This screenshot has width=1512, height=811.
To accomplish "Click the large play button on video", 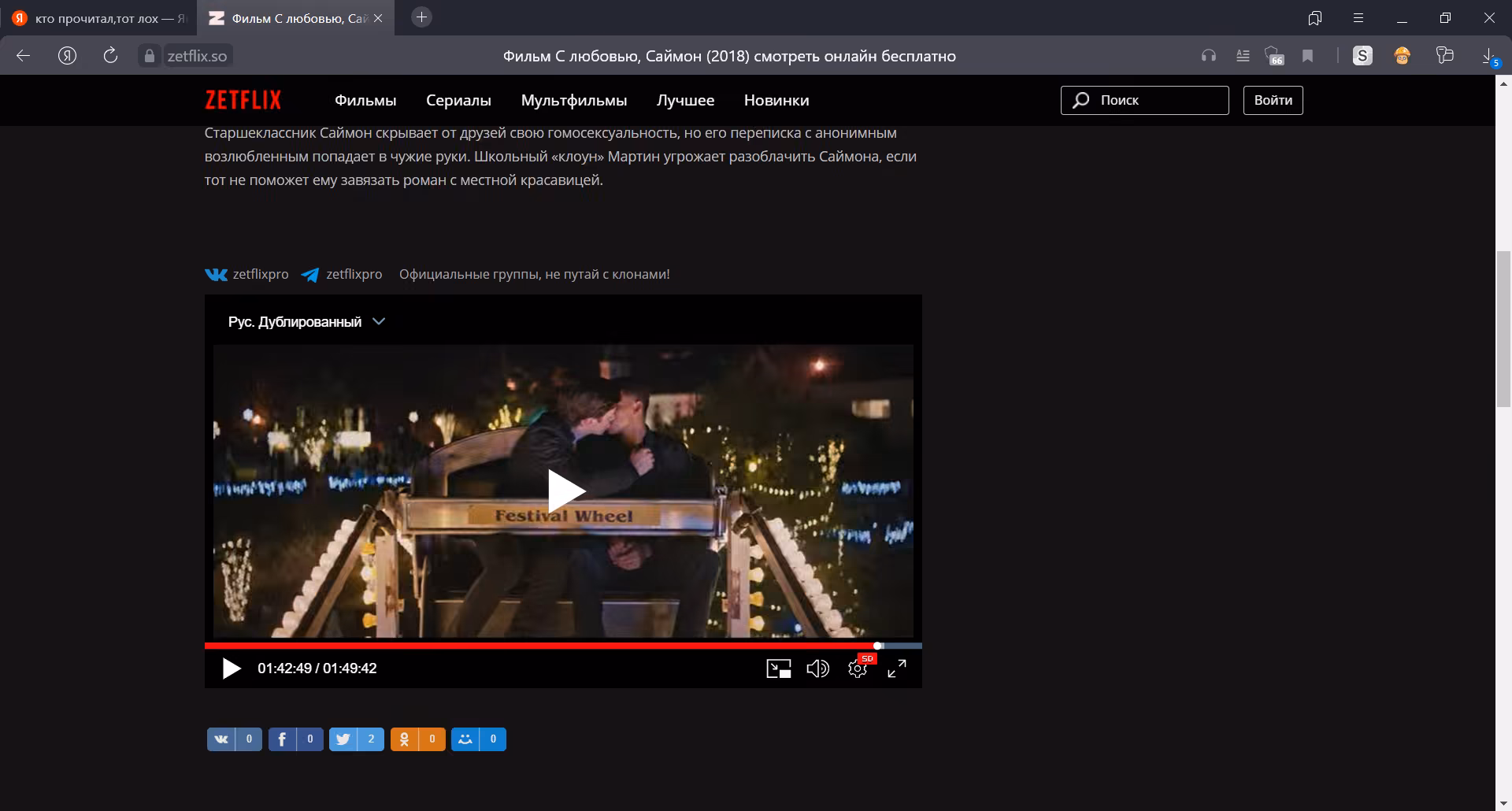I will pyautogui.click(x=565, y=491).
